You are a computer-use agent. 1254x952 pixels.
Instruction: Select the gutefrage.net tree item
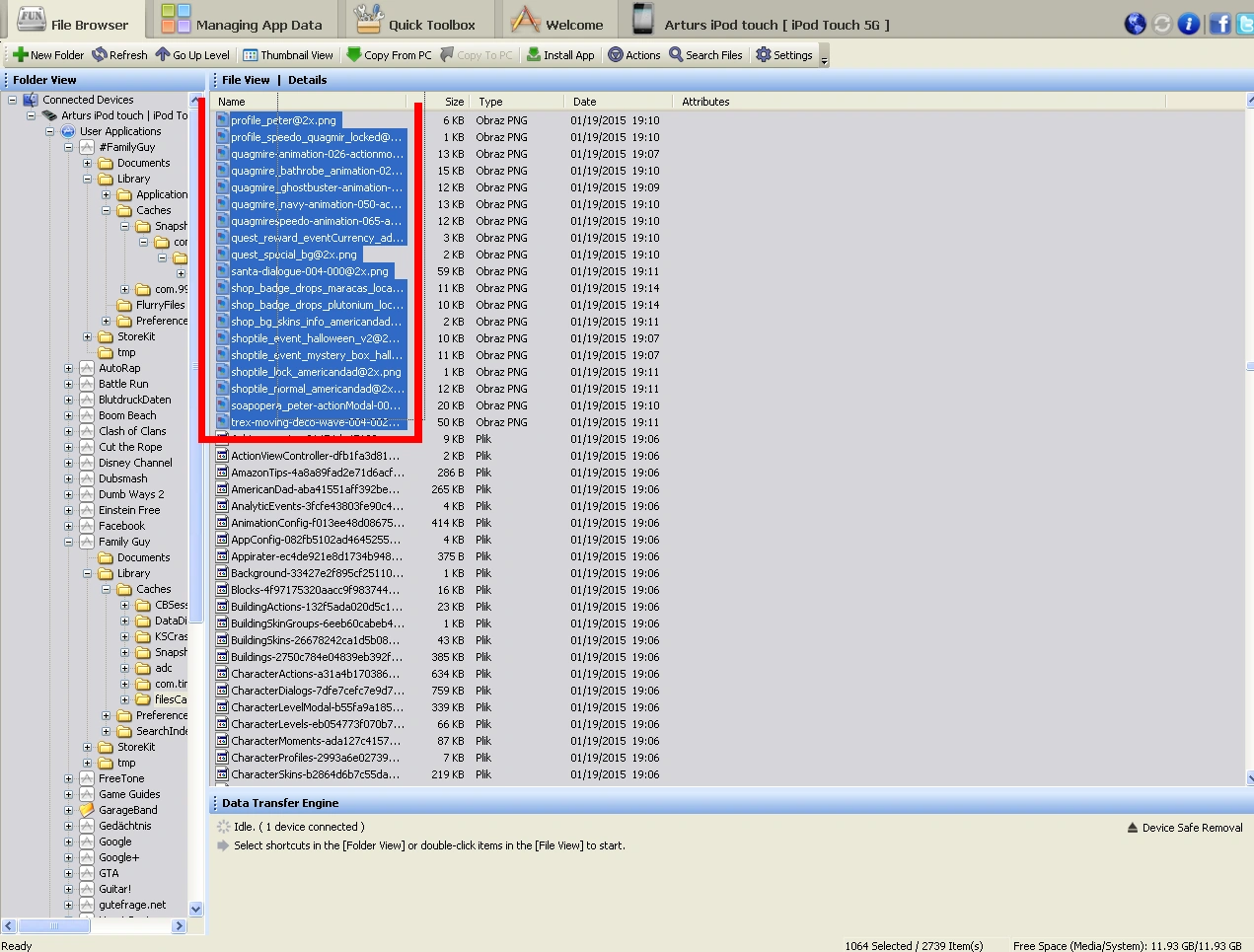(x=132, y=905)
